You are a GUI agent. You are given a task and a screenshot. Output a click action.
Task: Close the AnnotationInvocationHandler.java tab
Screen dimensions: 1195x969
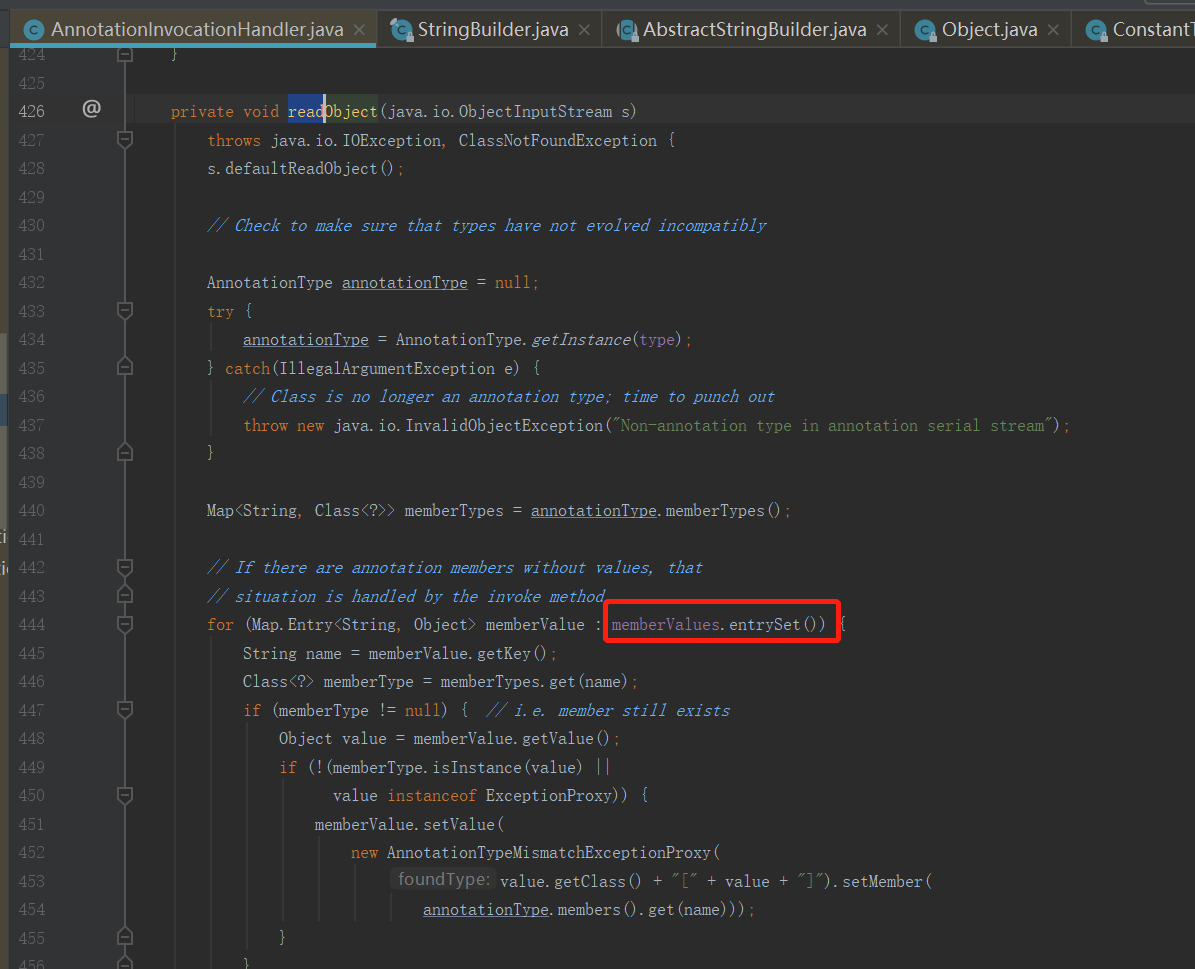pos(359,30)
